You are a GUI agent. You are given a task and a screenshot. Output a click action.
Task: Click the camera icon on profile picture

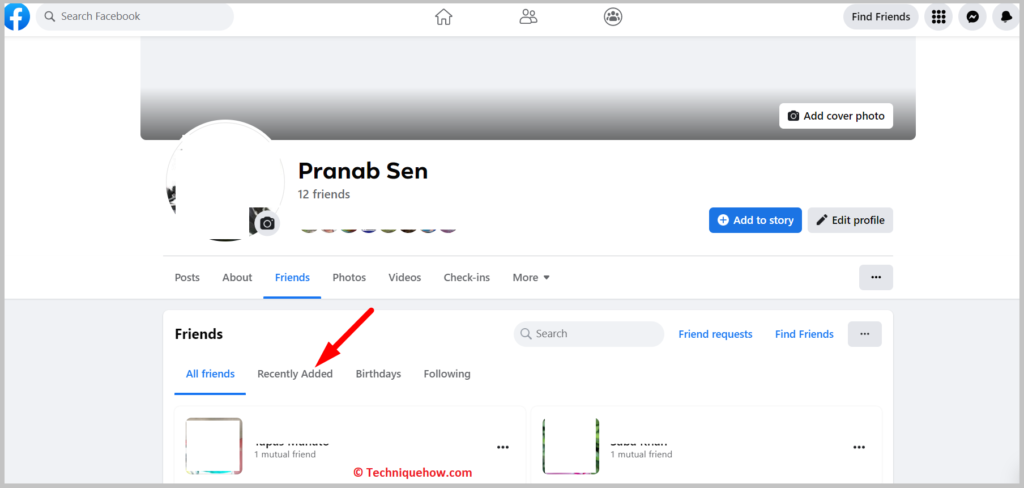(x=267, y=223)
